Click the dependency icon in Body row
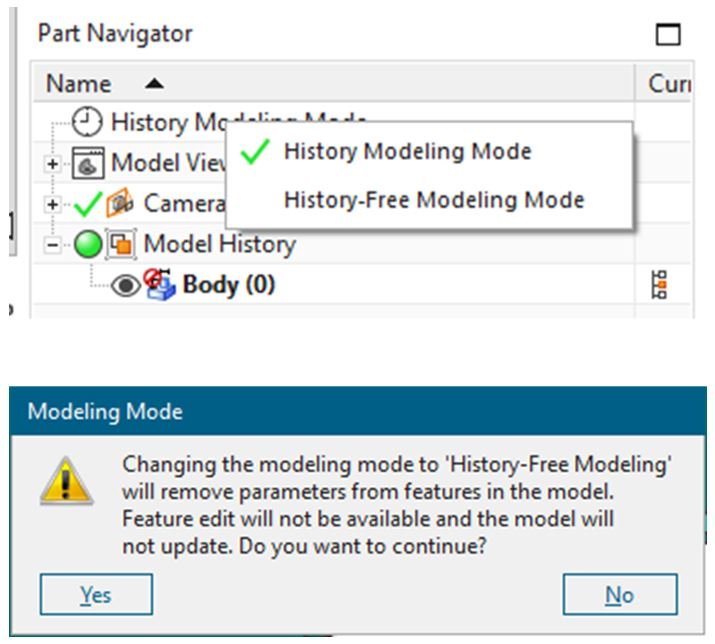The height and width of the screenshot is (644, 715). (x=659, y=285)
